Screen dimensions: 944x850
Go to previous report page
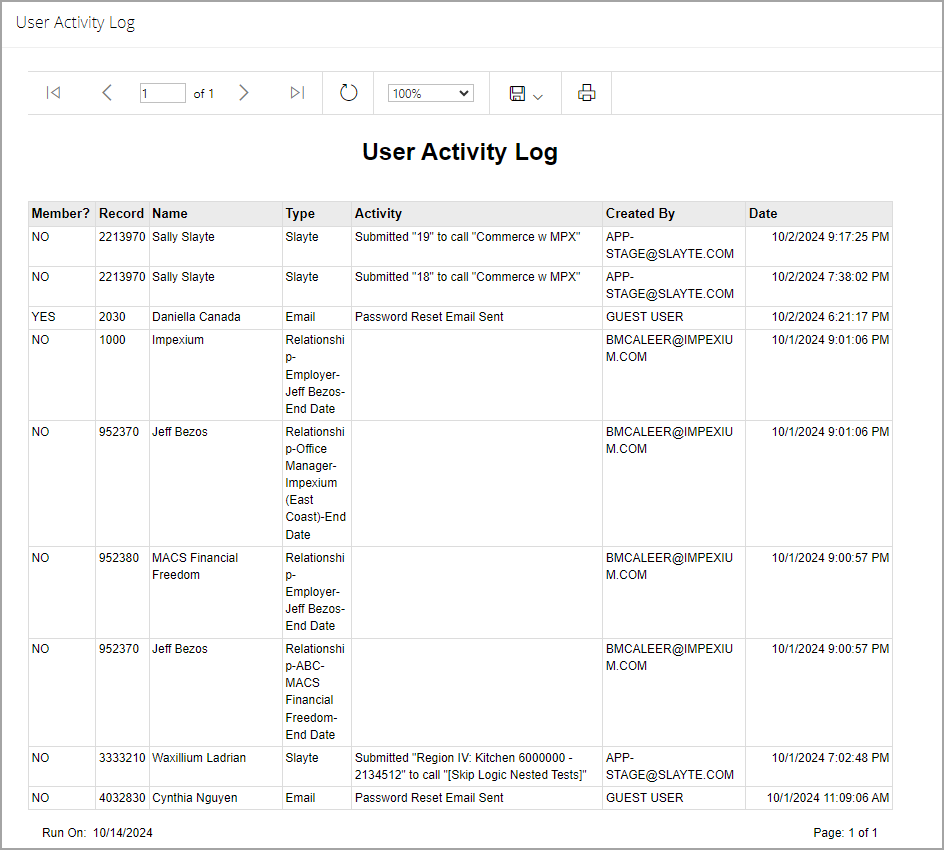107,93
